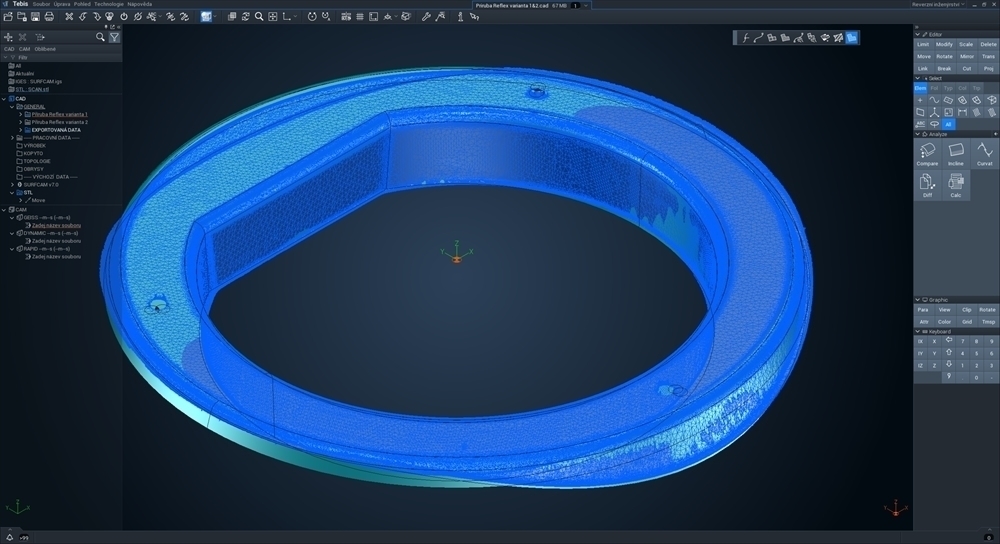The image size is (1000, 544).
Task: Open the Curvat analysis tool
Action: click(x=985, y=154)
